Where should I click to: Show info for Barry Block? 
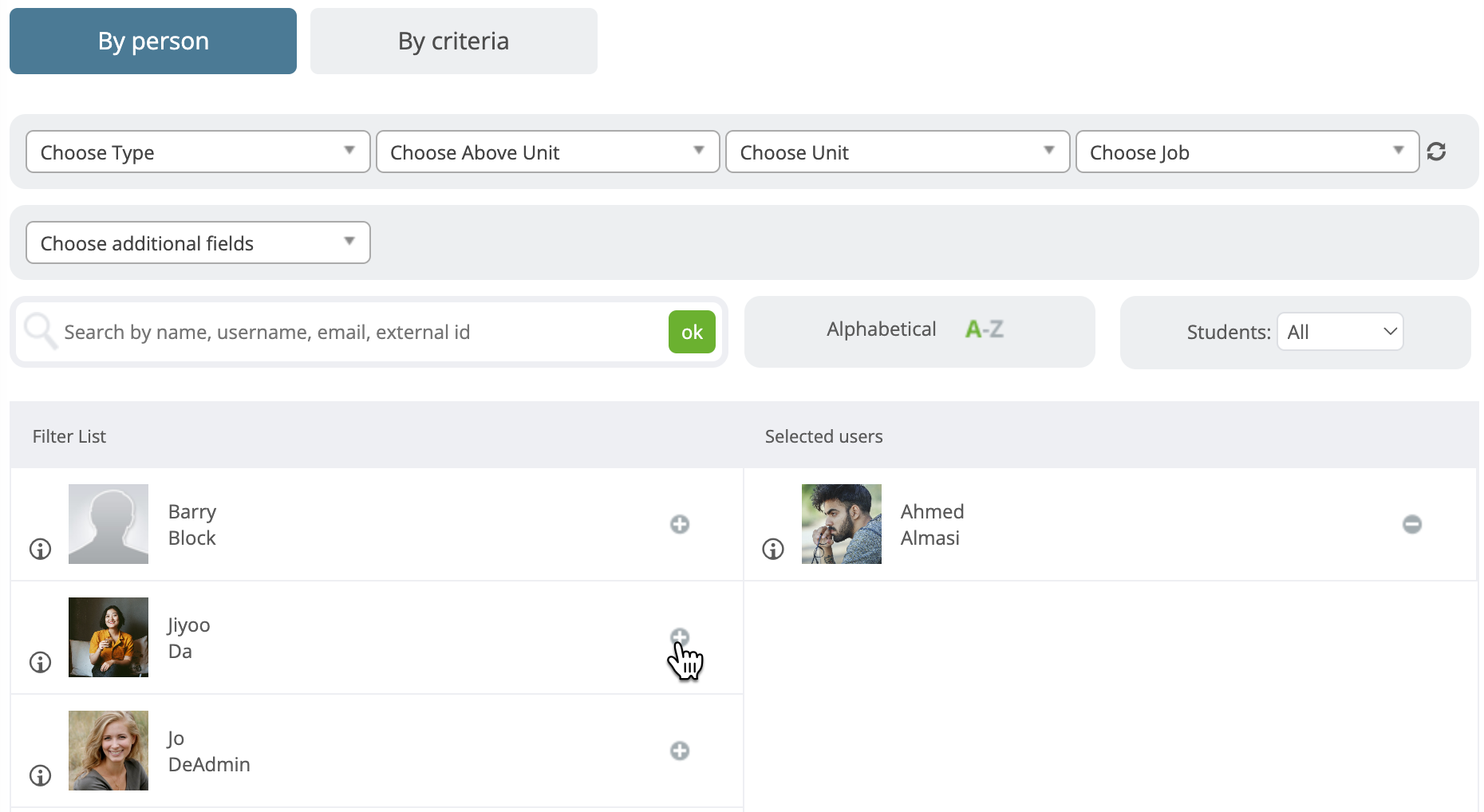tap(40, 549)
